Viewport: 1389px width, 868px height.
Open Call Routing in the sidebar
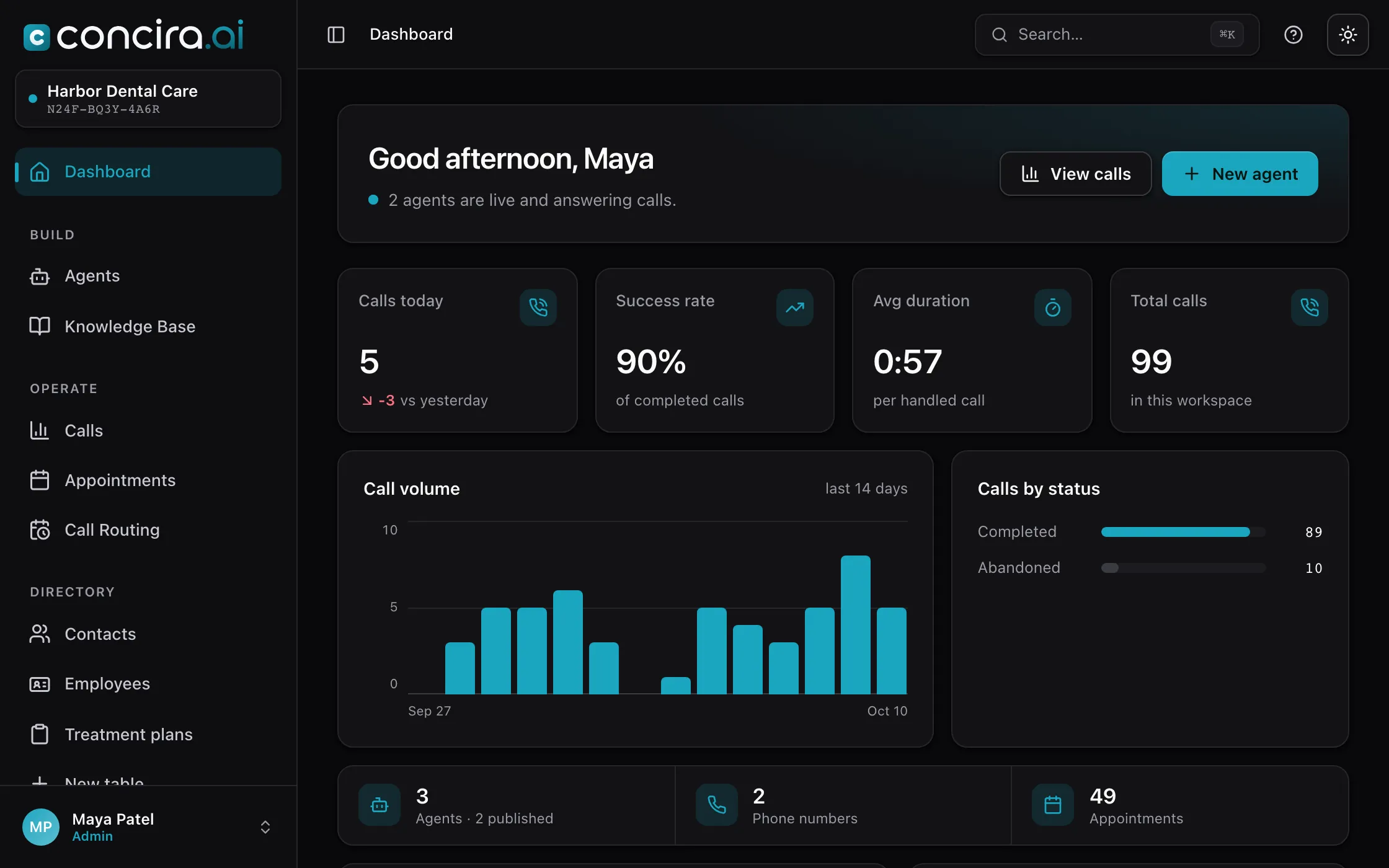(148, 530)
